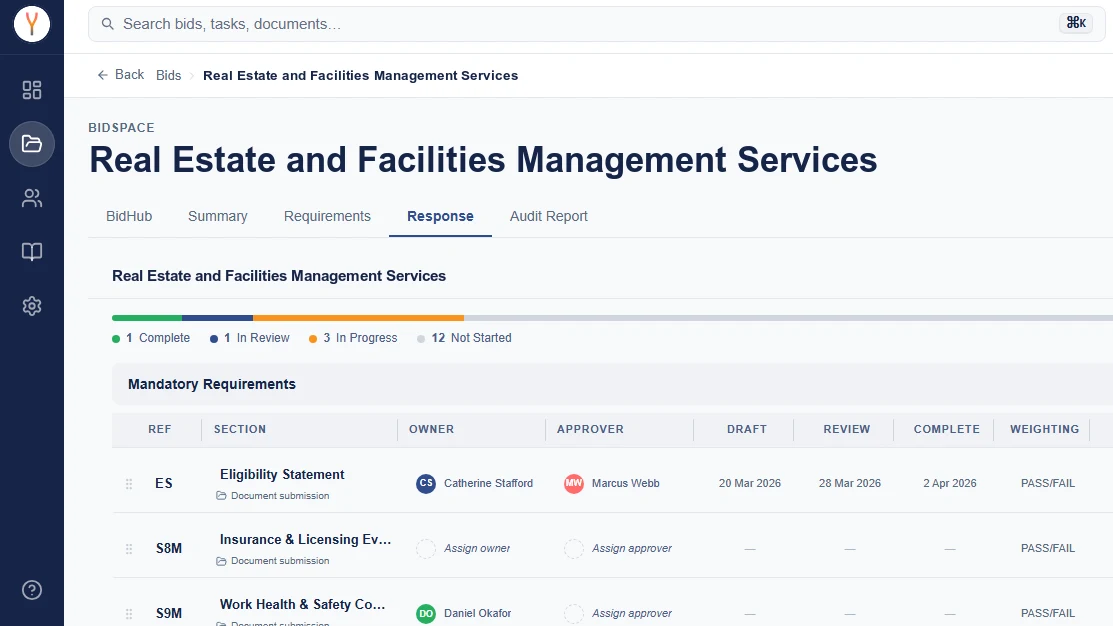Open the Insurance & Licensing Ev... section
Viewport: 1113px width, 626px height.
click(x=305, y=539)
